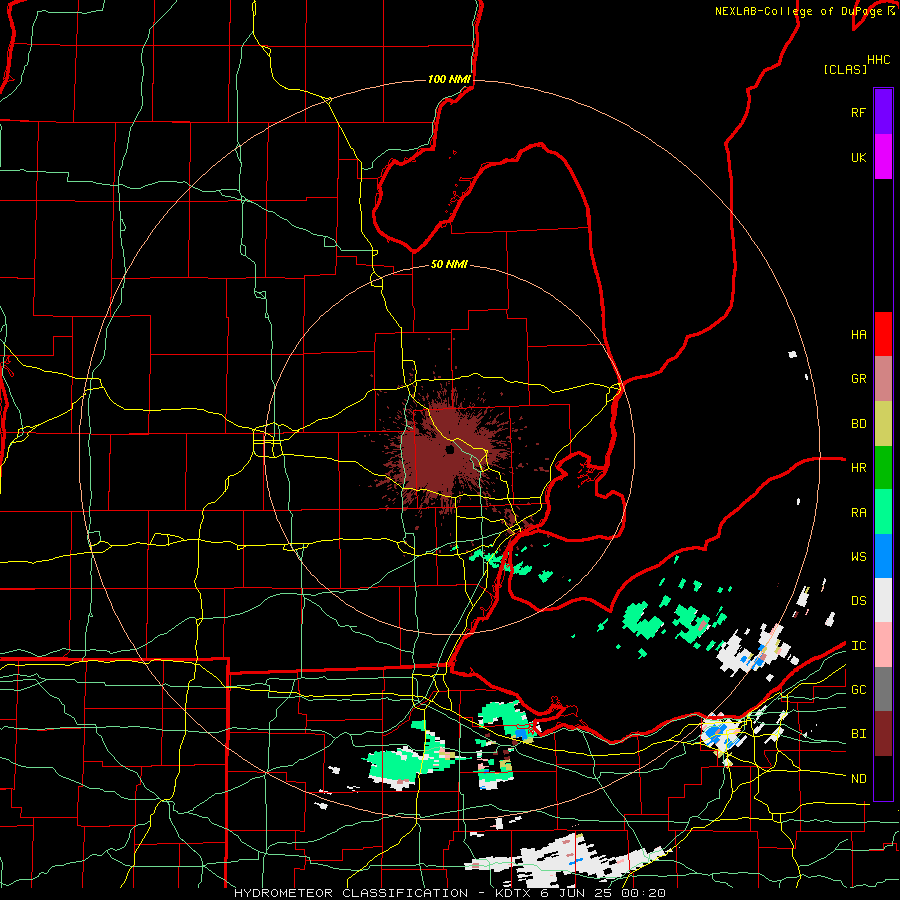Click the 'HA' legend label

tap(858, 335)
